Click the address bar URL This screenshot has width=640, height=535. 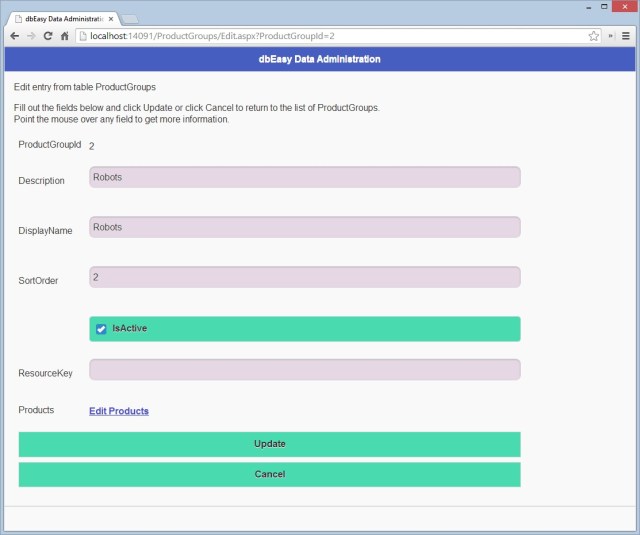(212, 36)
